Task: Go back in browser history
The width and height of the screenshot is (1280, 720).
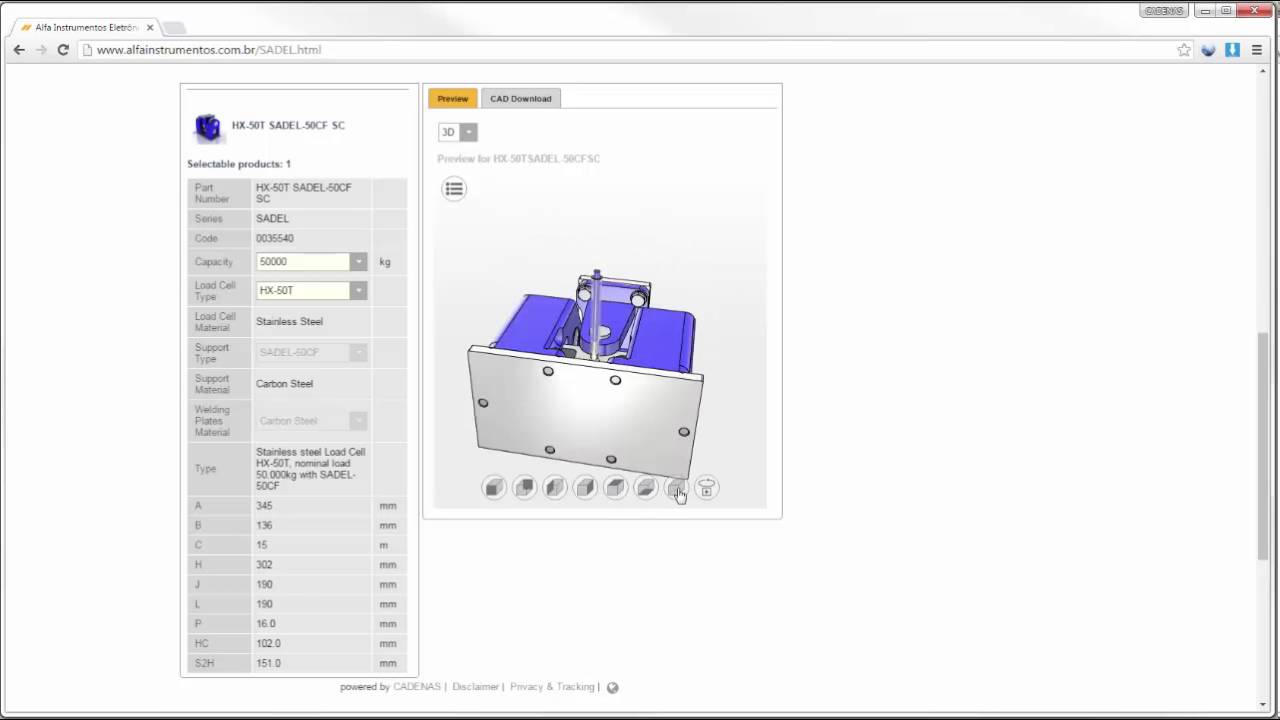Action: tap(19, 49)
